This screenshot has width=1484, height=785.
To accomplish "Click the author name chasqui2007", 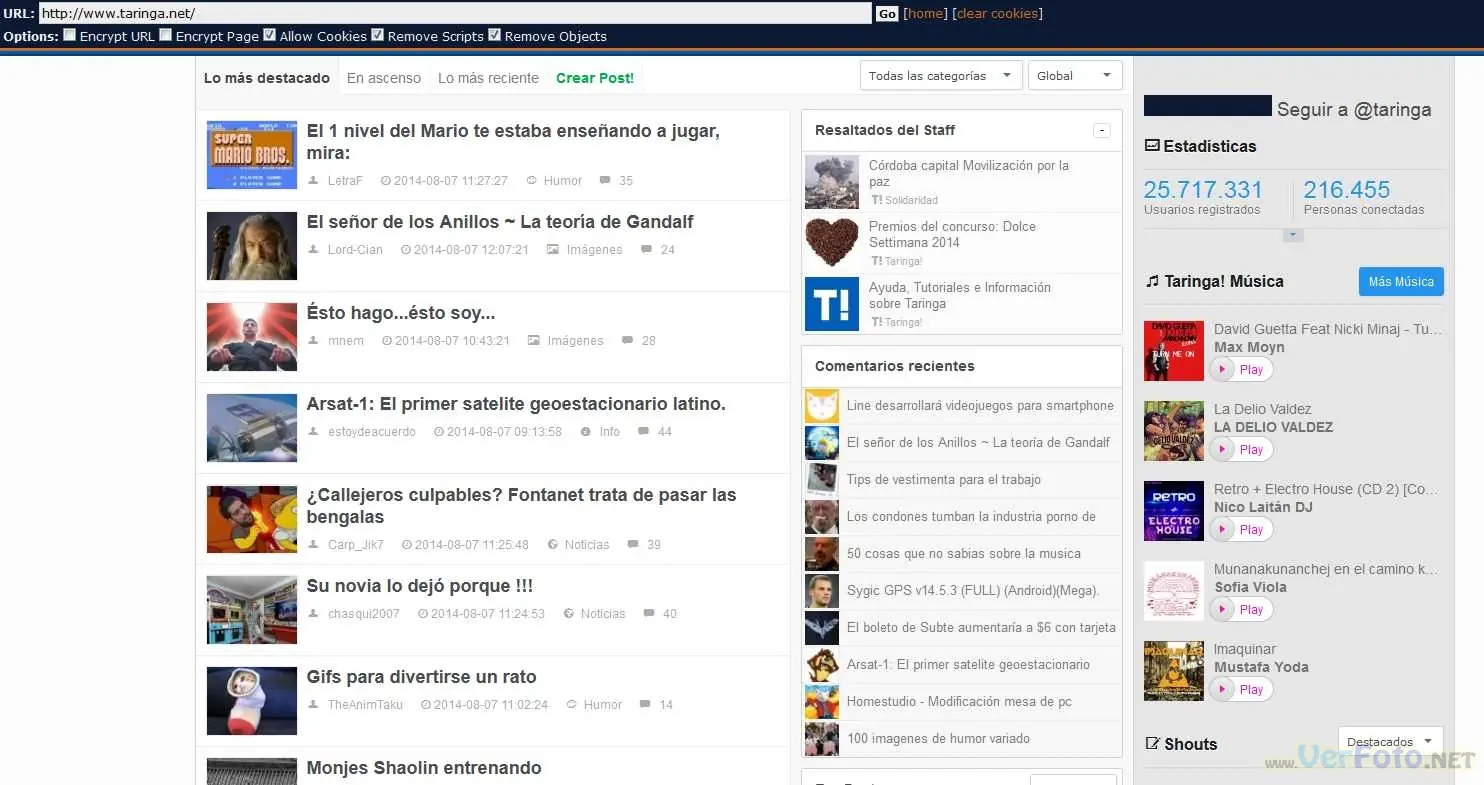I will [x=364, y=614].
